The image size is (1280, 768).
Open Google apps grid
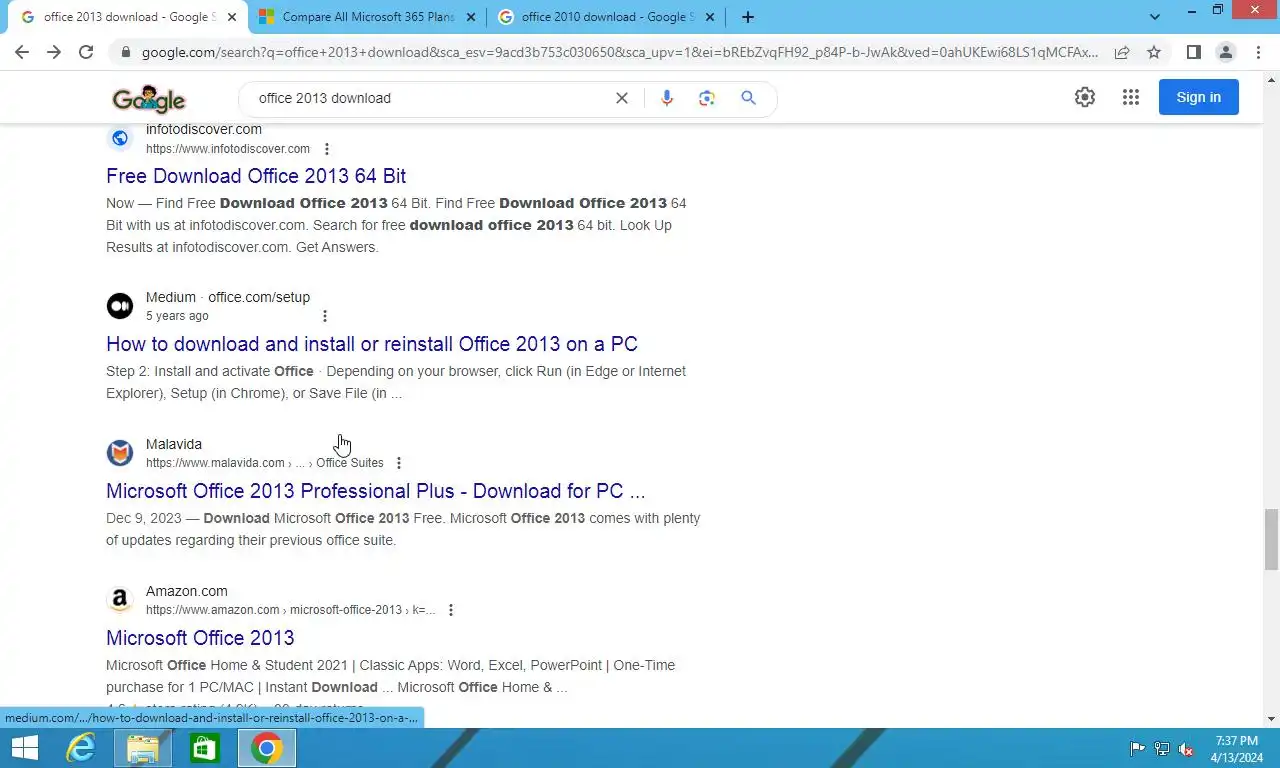pyautogui.click(x=1131, y=97)
